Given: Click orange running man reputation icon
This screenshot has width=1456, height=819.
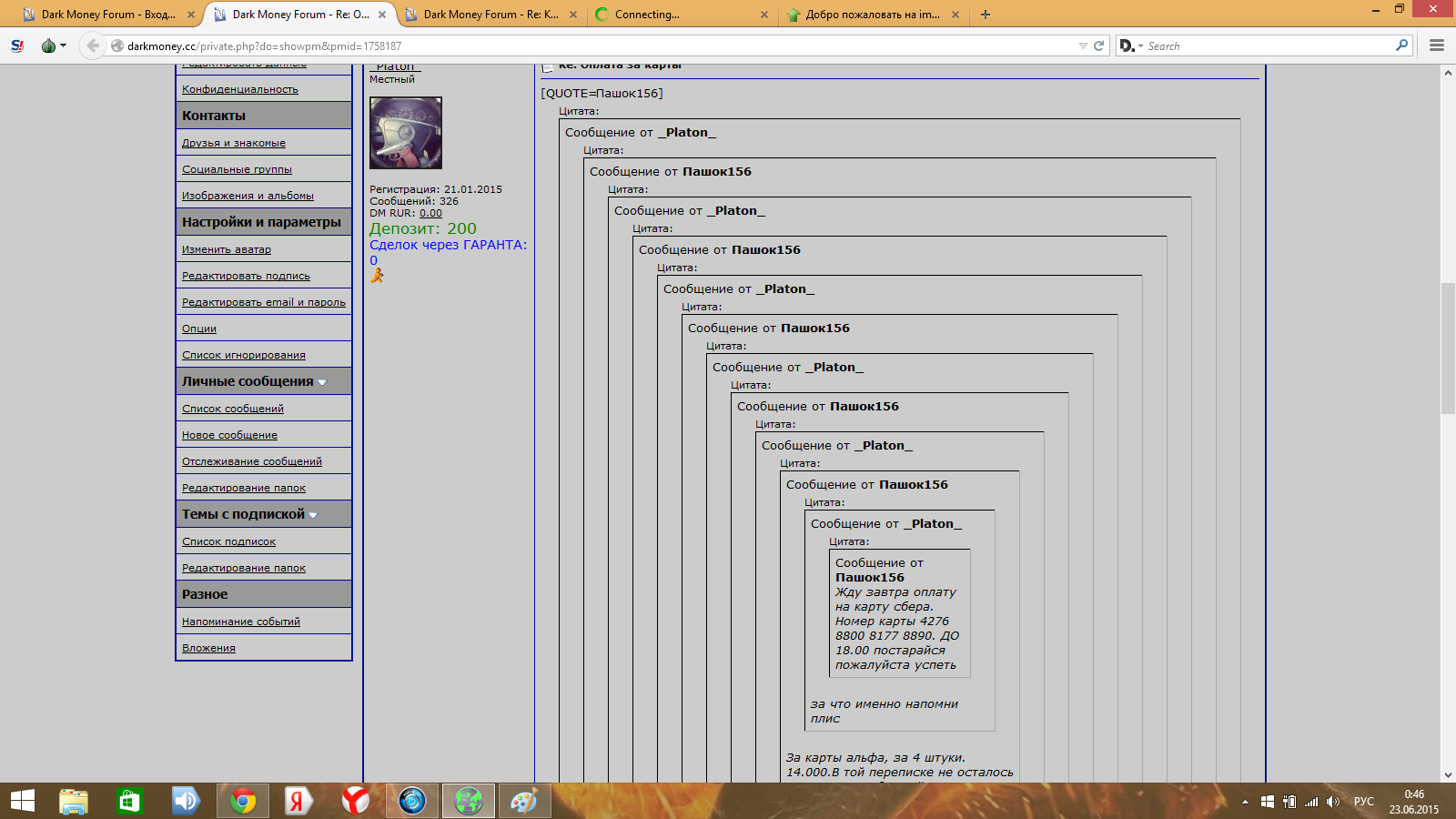Looking at the screenshot, I should (x=377, y=275).
